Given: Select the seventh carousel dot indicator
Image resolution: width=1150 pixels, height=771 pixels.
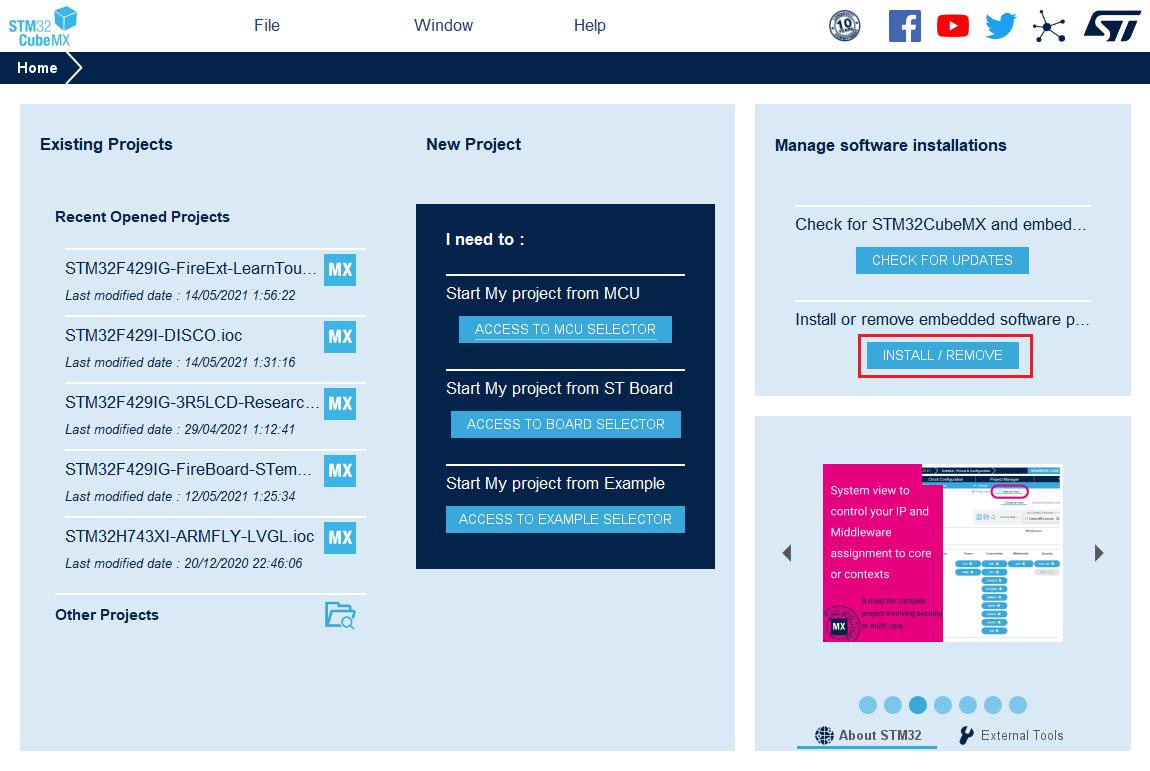Looking at the screenshot, I should pyautogui.click(x=1017, y=705).
